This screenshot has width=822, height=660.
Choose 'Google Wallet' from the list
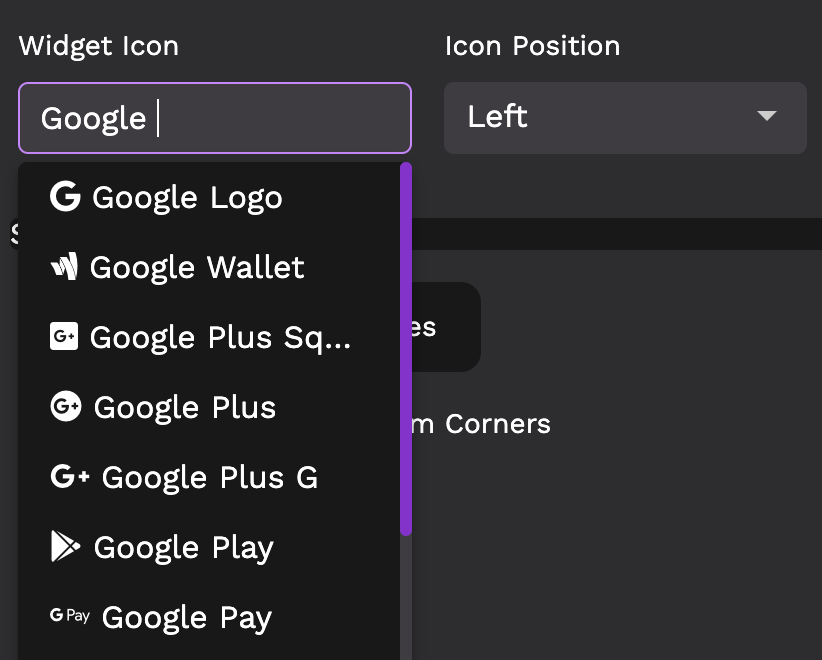pos(197,268)
